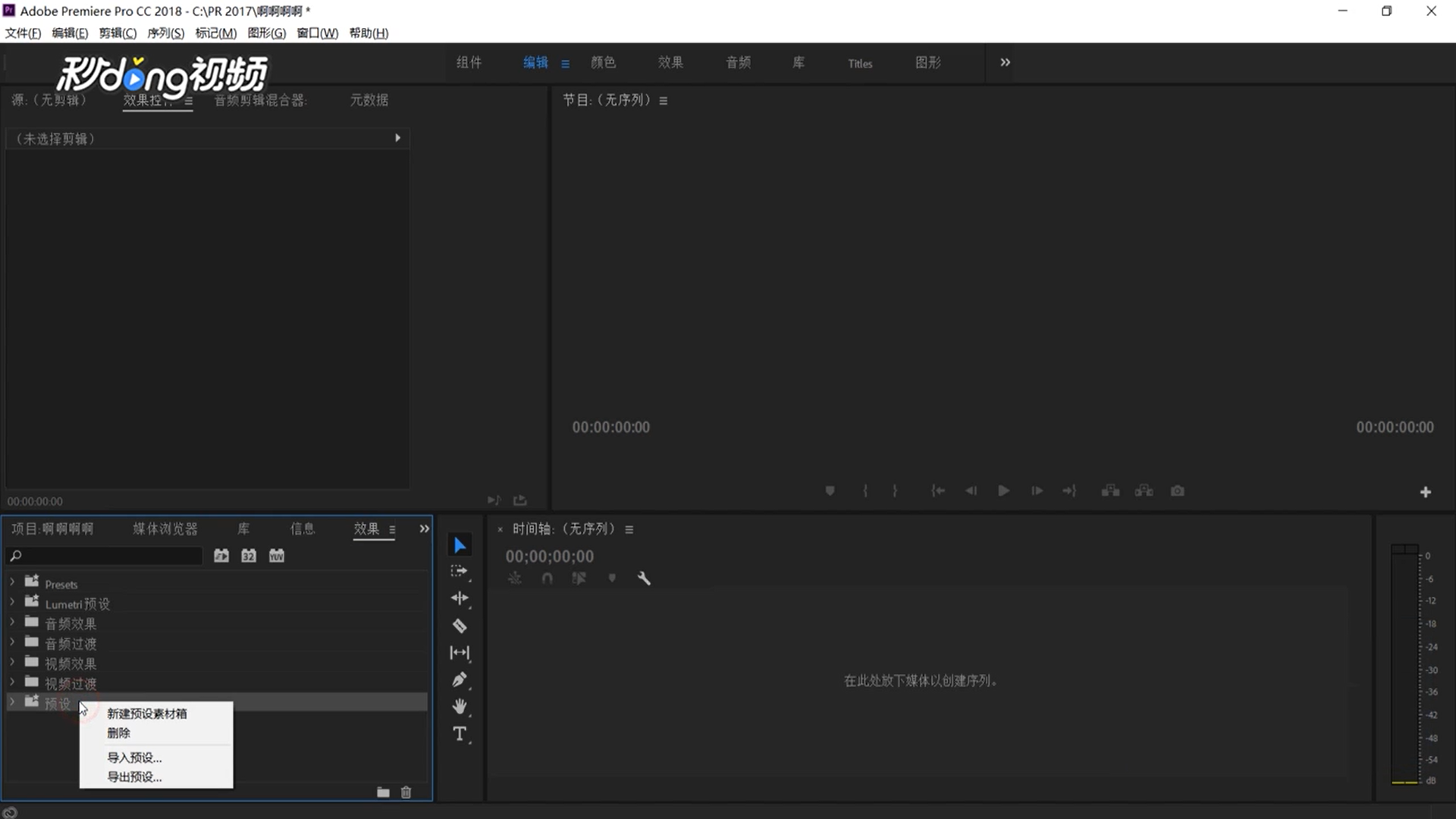Viewport: 1456px width, 819px height.
Task: Mark In point in Program monitor
Action: point(865,491)
